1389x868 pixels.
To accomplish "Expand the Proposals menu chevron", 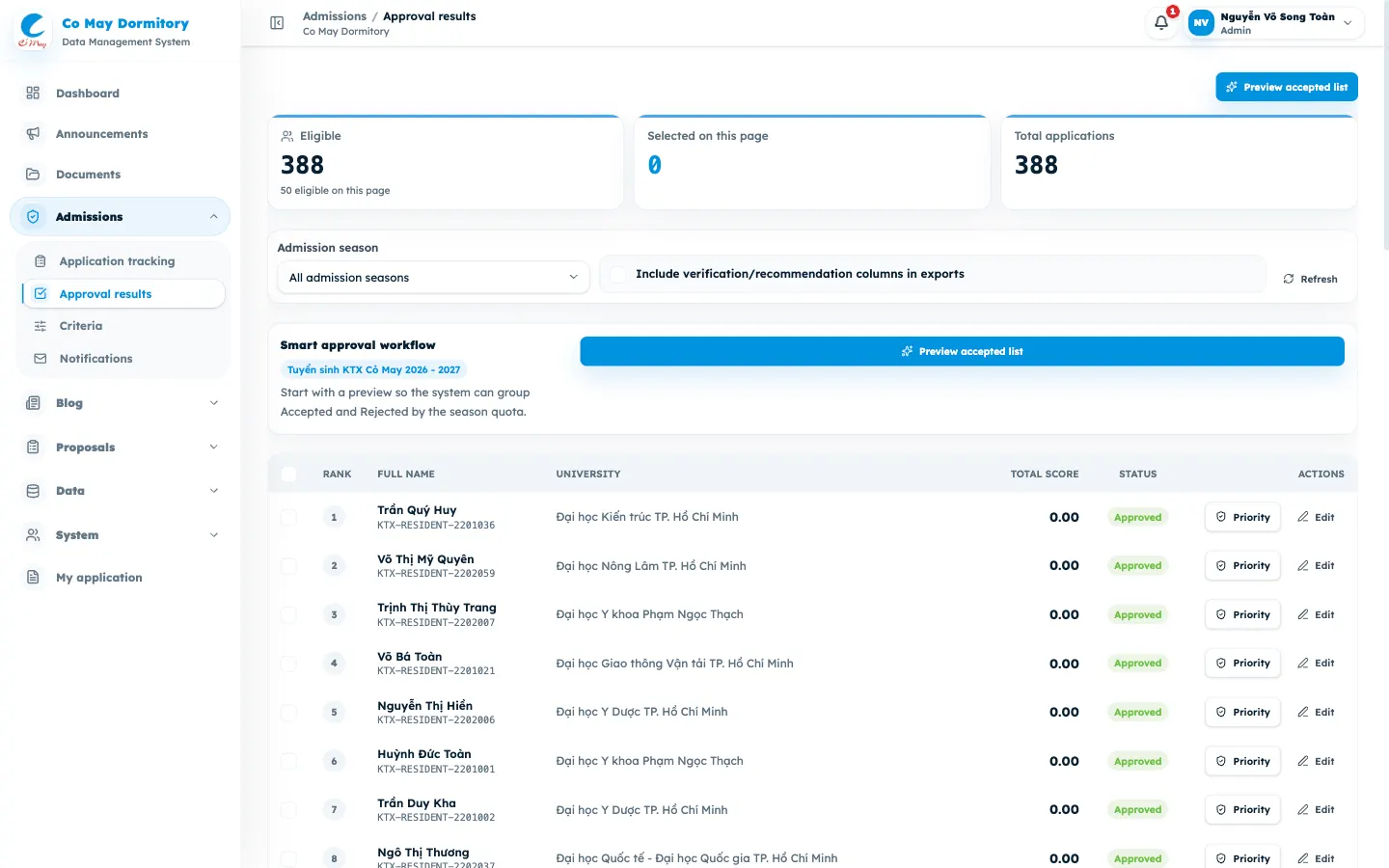I will coord(213,448).
